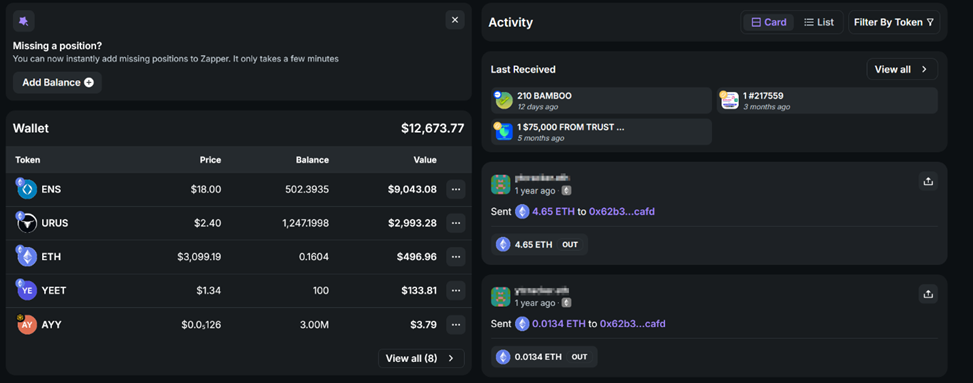Viewport: 973px width, 383px height.
Task: Click the YEET token icon
Action: (27, 290)
